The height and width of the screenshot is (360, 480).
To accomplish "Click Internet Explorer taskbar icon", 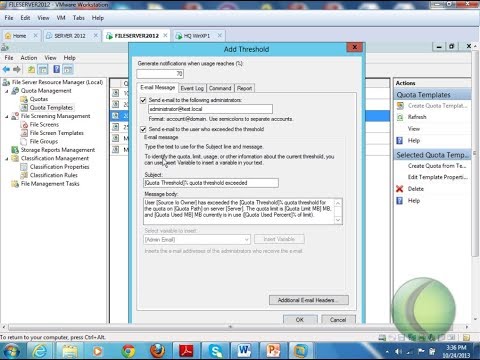I will click(x=39, y=351).
